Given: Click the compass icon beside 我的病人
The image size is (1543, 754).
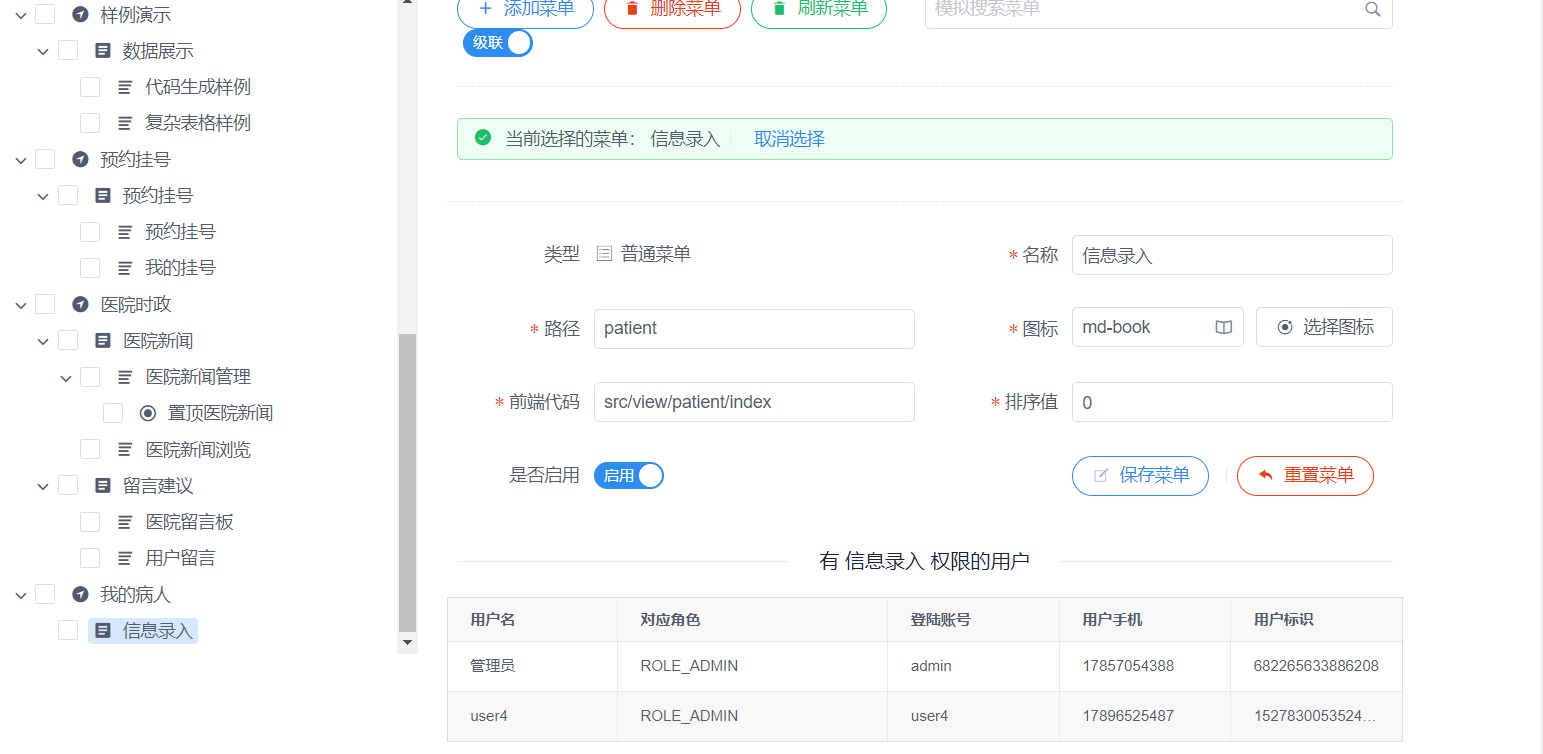Looking at the screenshot, I should 81,595.
